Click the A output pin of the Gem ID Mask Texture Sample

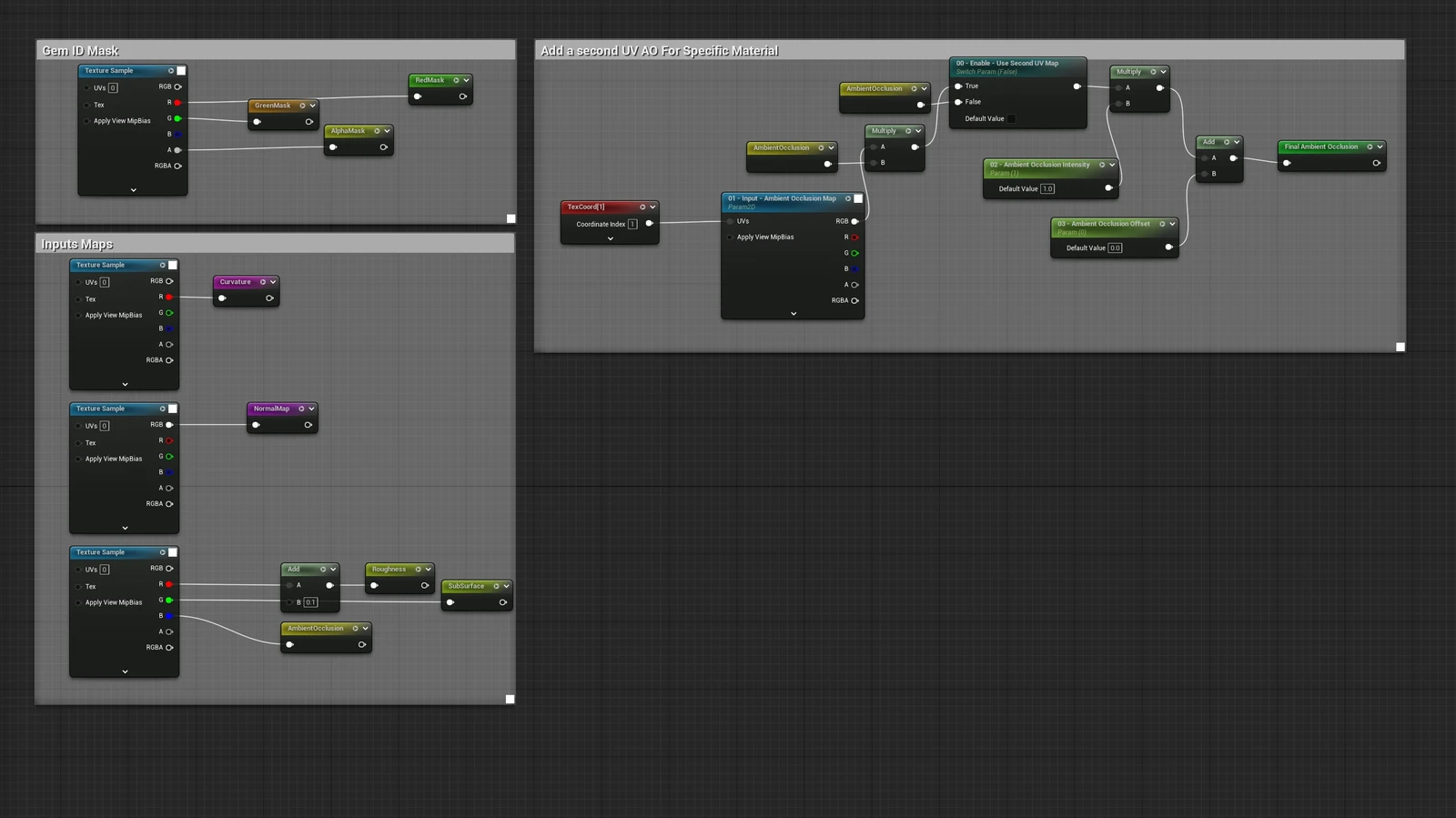(177, 150)
